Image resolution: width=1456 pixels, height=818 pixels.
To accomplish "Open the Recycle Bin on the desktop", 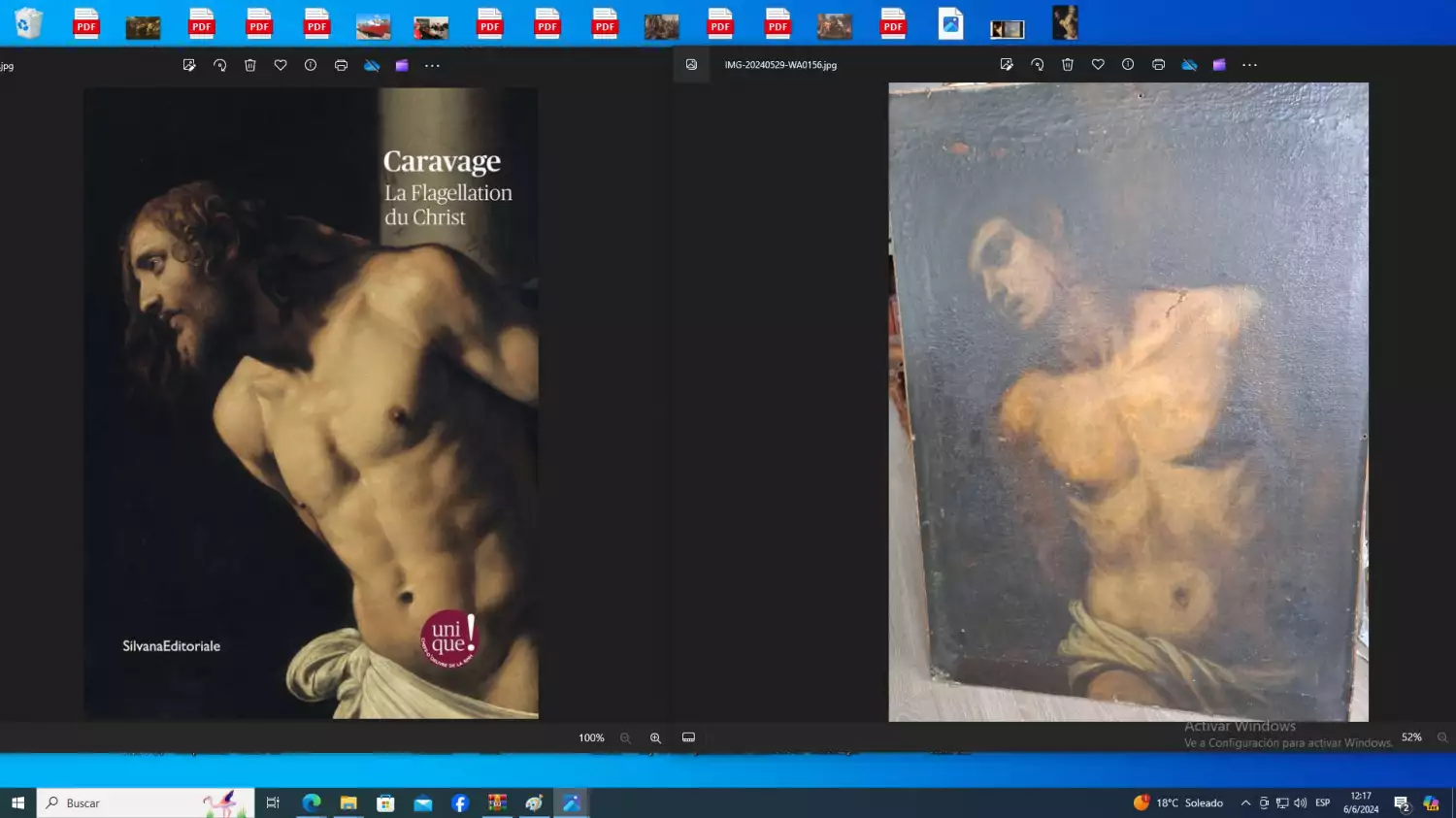I will pos(29,22).
